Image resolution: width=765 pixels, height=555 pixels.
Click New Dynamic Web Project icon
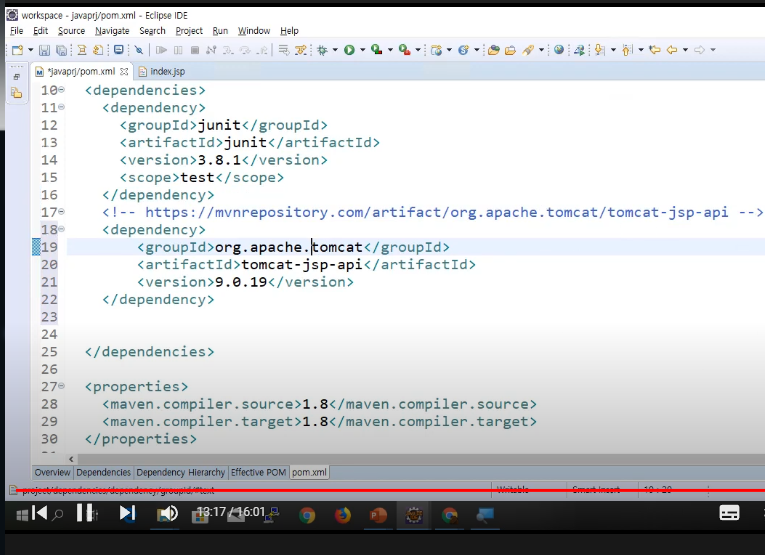437,50
